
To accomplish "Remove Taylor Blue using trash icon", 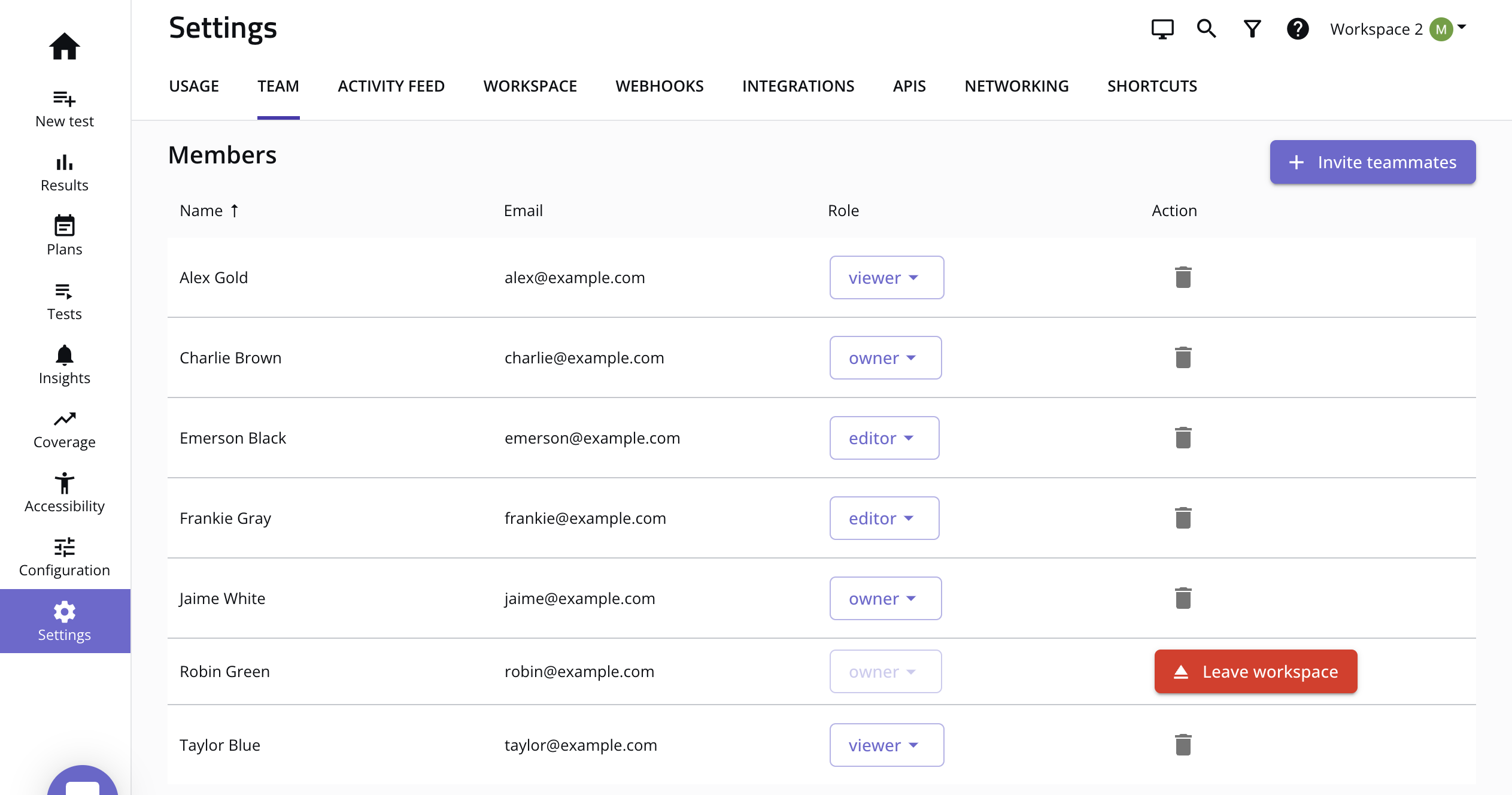I will [1183, 745].
